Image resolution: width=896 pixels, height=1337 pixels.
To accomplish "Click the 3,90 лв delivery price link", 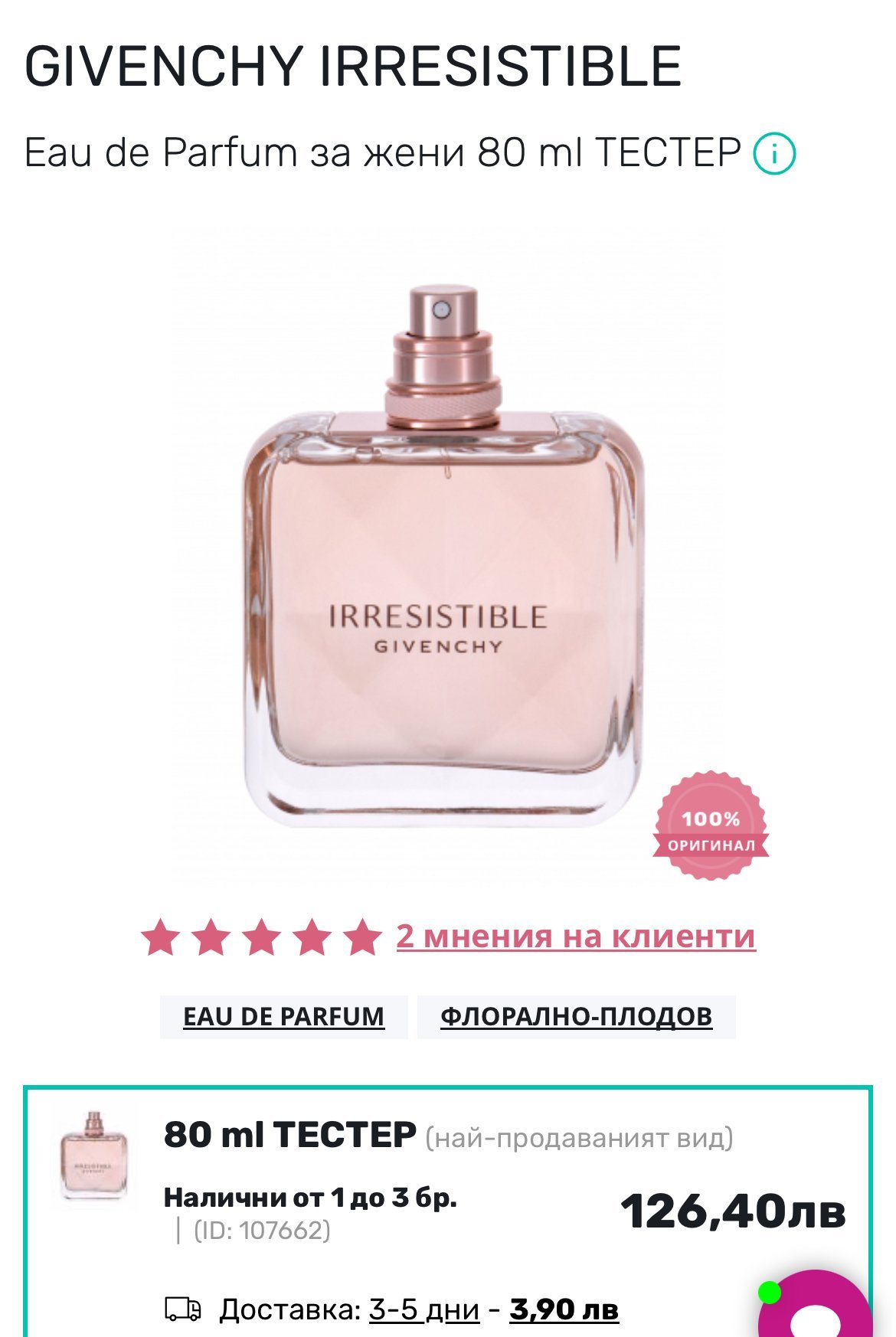I will [564, 1309].
